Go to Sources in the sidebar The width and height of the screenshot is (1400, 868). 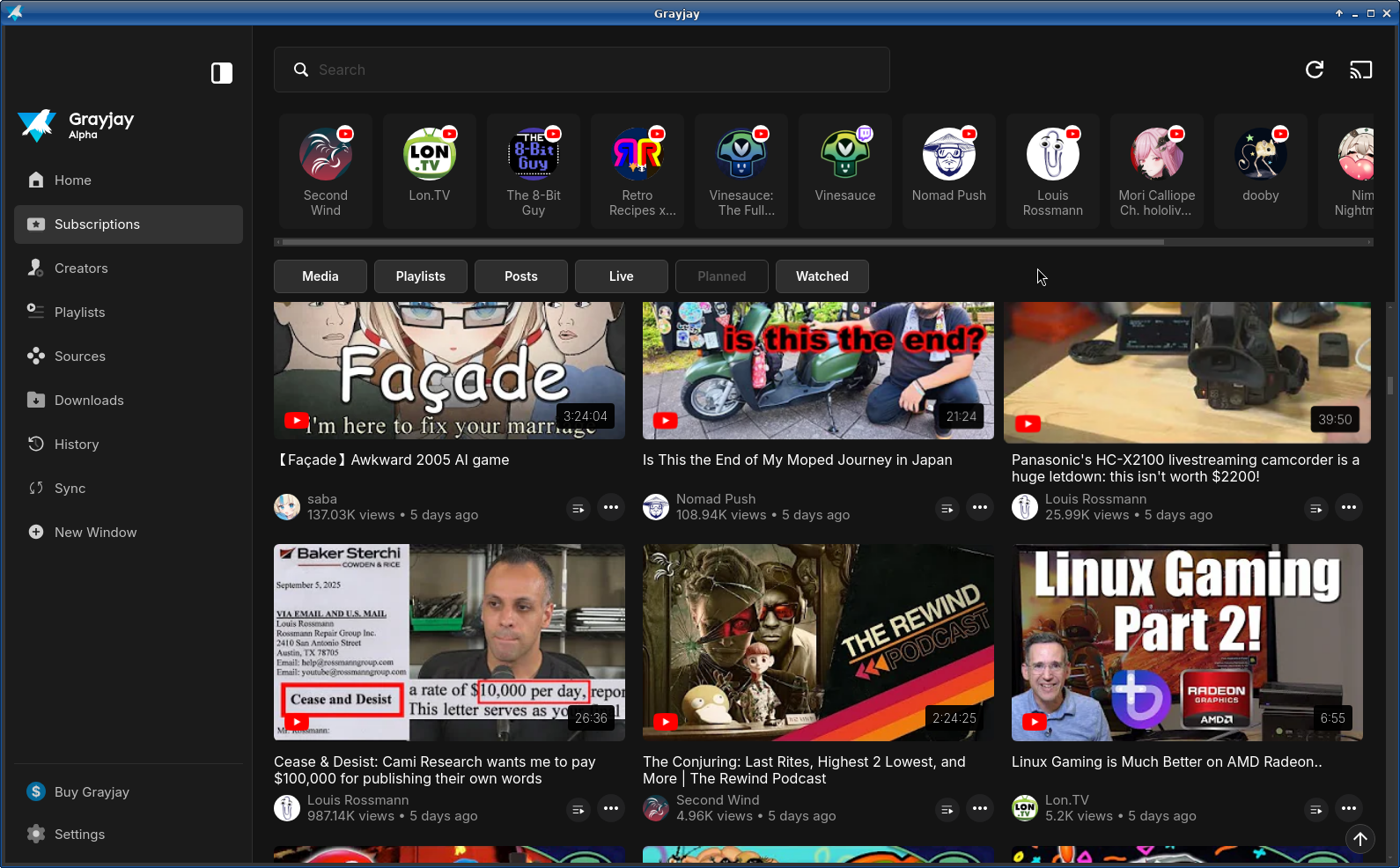click(x=129, y=357)
